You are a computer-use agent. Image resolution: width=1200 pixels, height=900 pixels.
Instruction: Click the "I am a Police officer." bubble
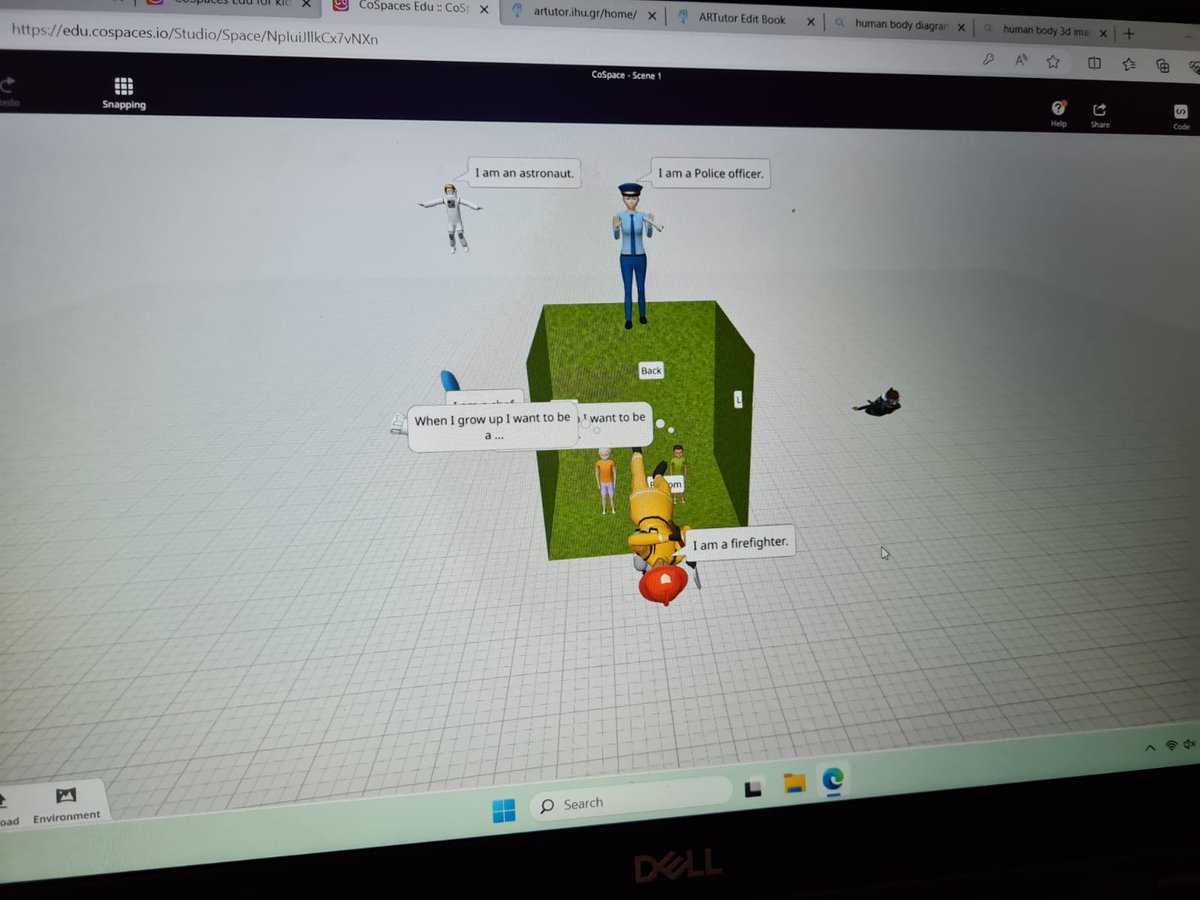click(710, 173)
